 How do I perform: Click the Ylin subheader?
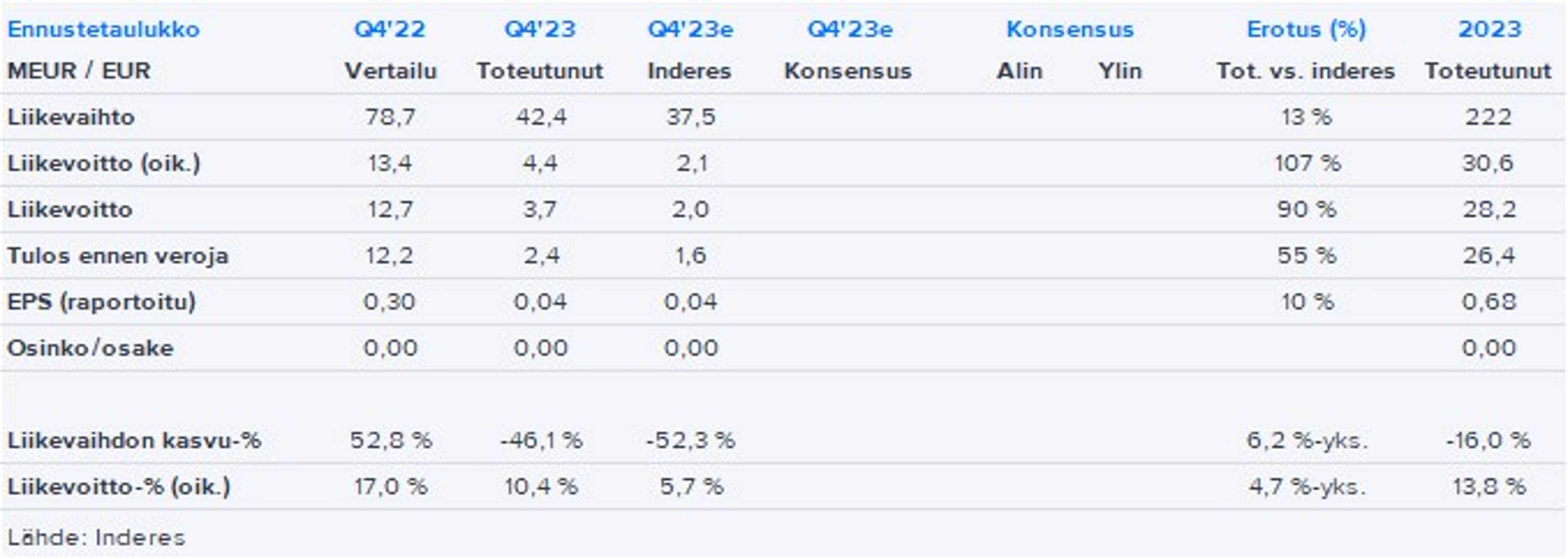(1120, 71)
